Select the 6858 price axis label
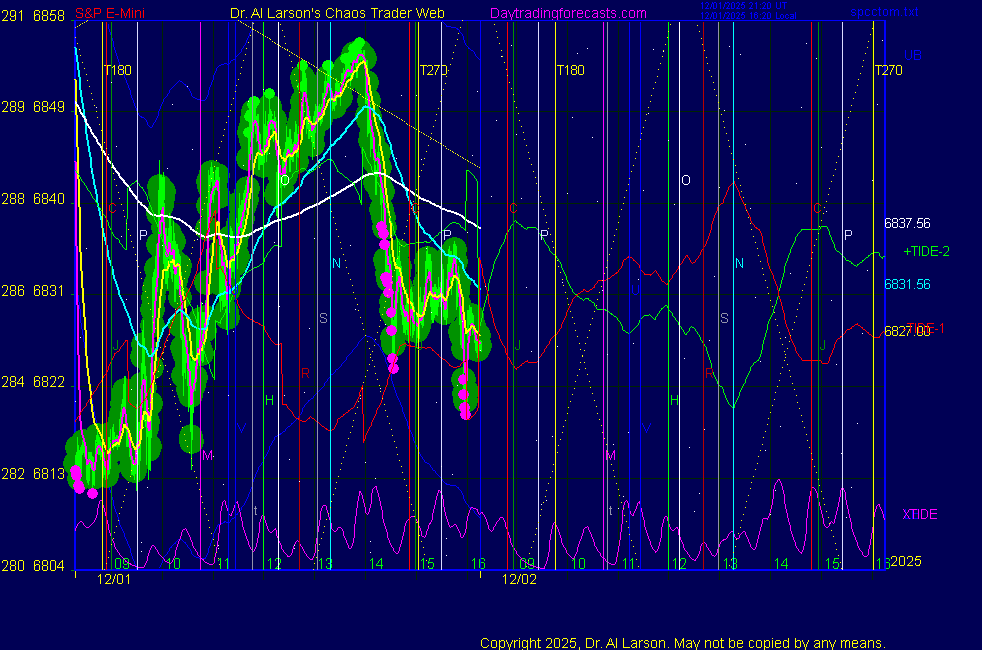This screenshot has height=650, width=982. click(49, 16)
